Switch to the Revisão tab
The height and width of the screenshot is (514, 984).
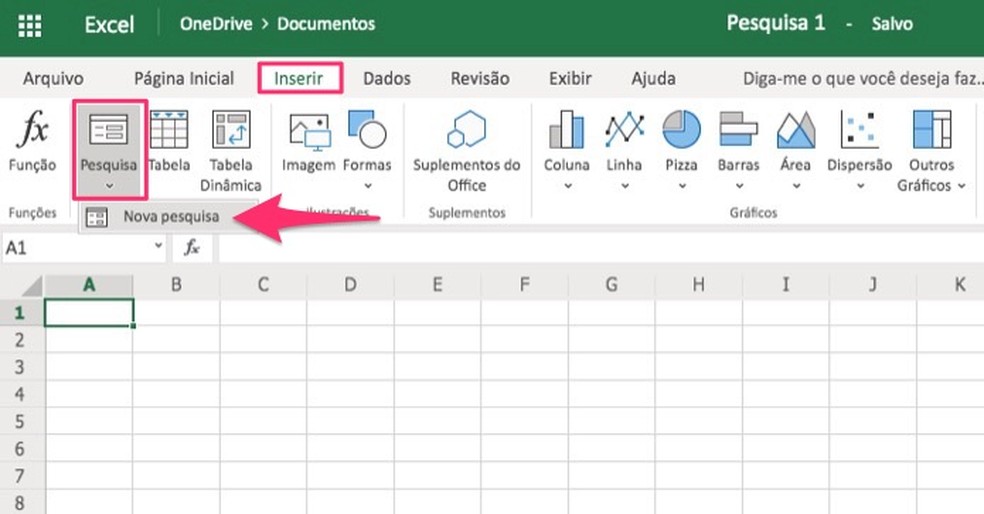480,78
